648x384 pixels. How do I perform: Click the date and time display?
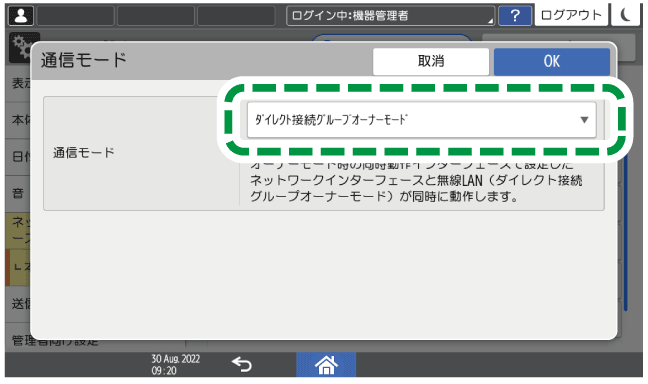[x=175, y=365]
